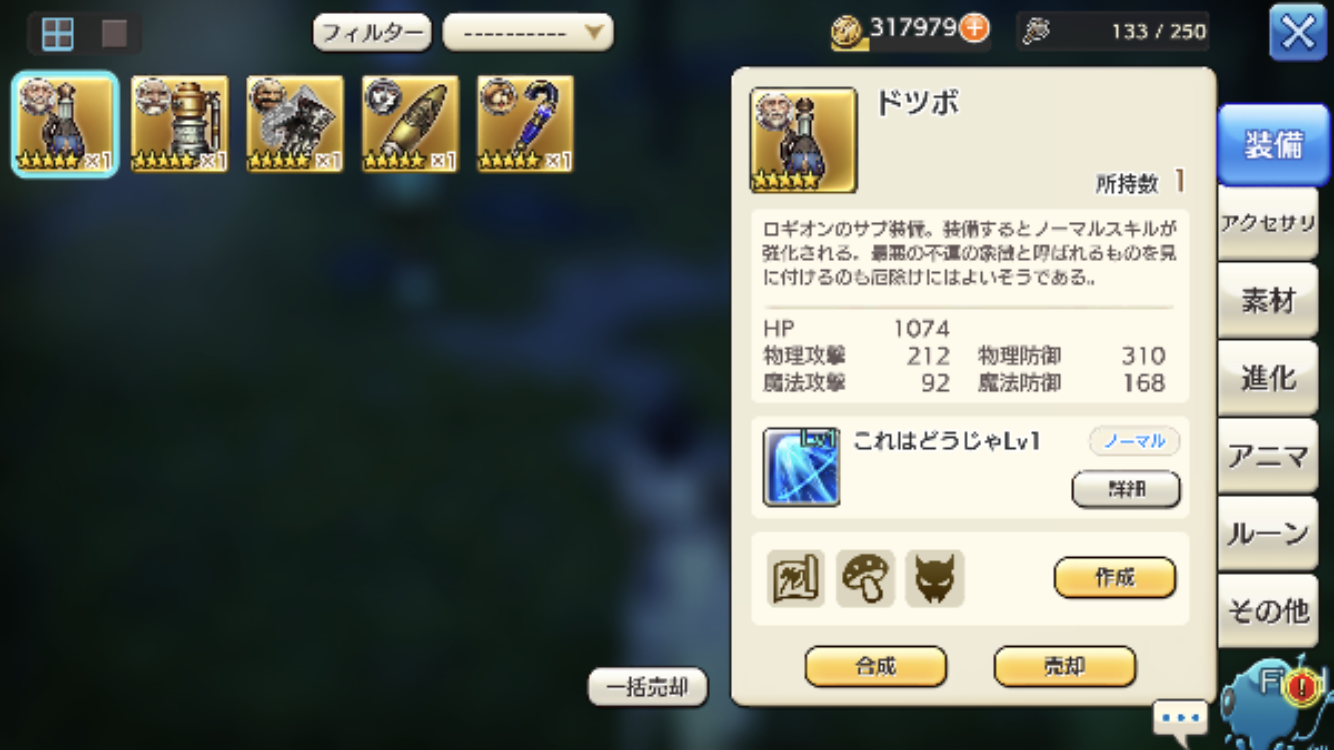Switch to single large view icon

click(114, 34)
